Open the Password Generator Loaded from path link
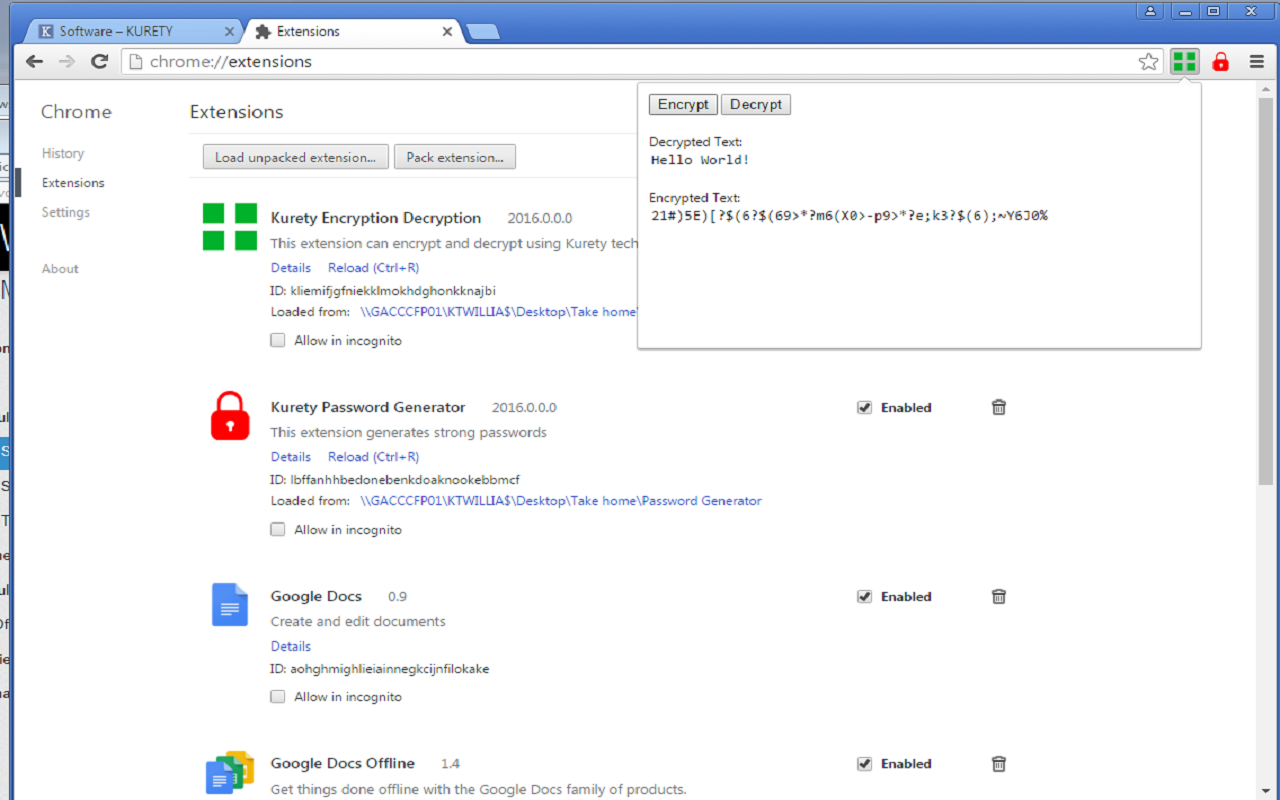 pos(561,501)
